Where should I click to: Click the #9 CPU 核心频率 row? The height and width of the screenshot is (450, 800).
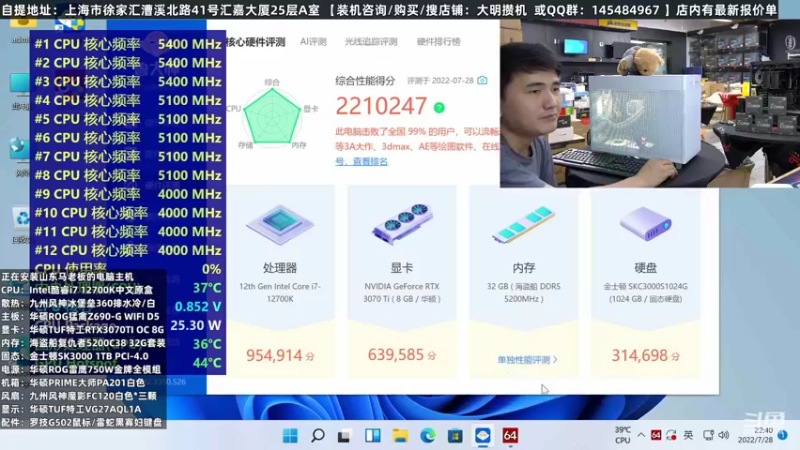tap(128, 194)
